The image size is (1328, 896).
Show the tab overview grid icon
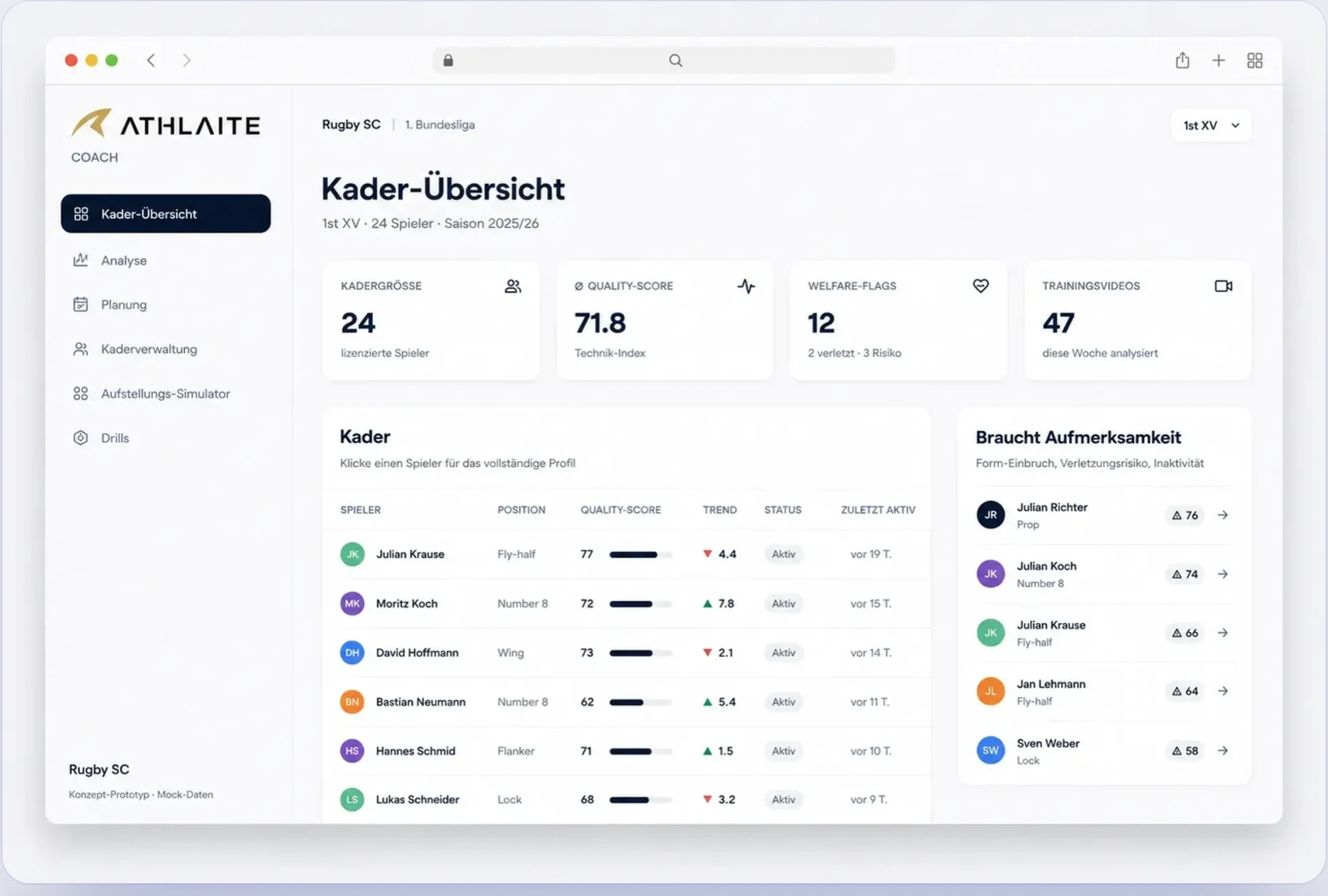click(x=1255, y=60)
